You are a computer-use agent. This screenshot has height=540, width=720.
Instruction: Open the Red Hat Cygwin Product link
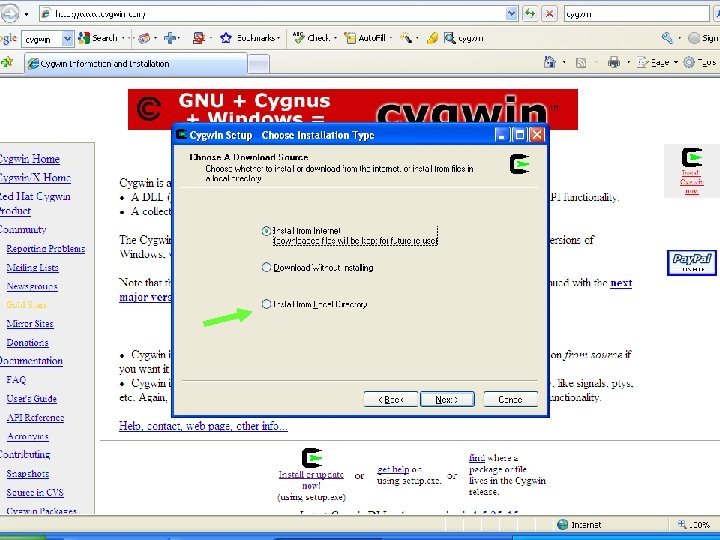tap(35, 203)
